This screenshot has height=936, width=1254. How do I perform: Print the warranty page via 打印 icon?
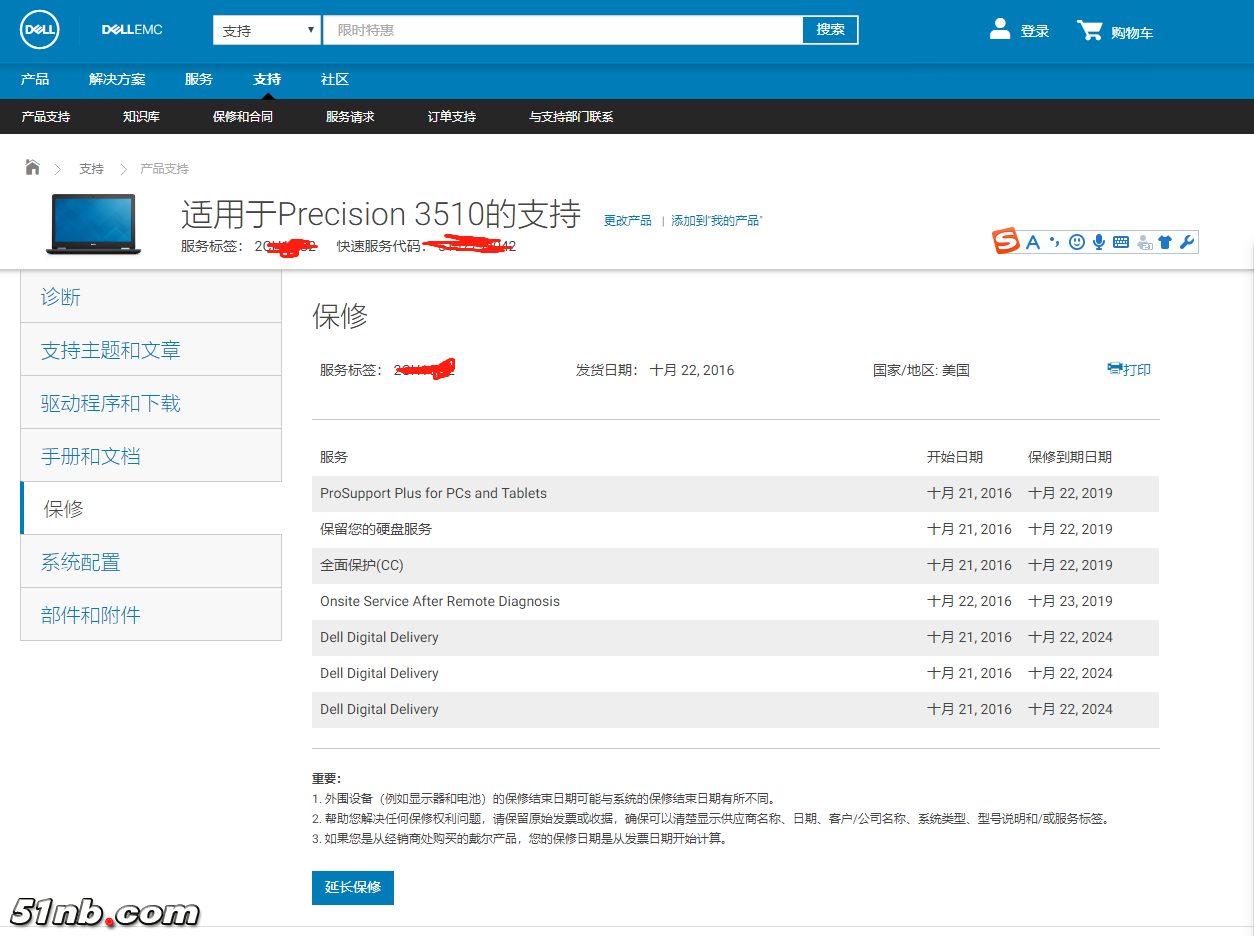pos(1129,368)
